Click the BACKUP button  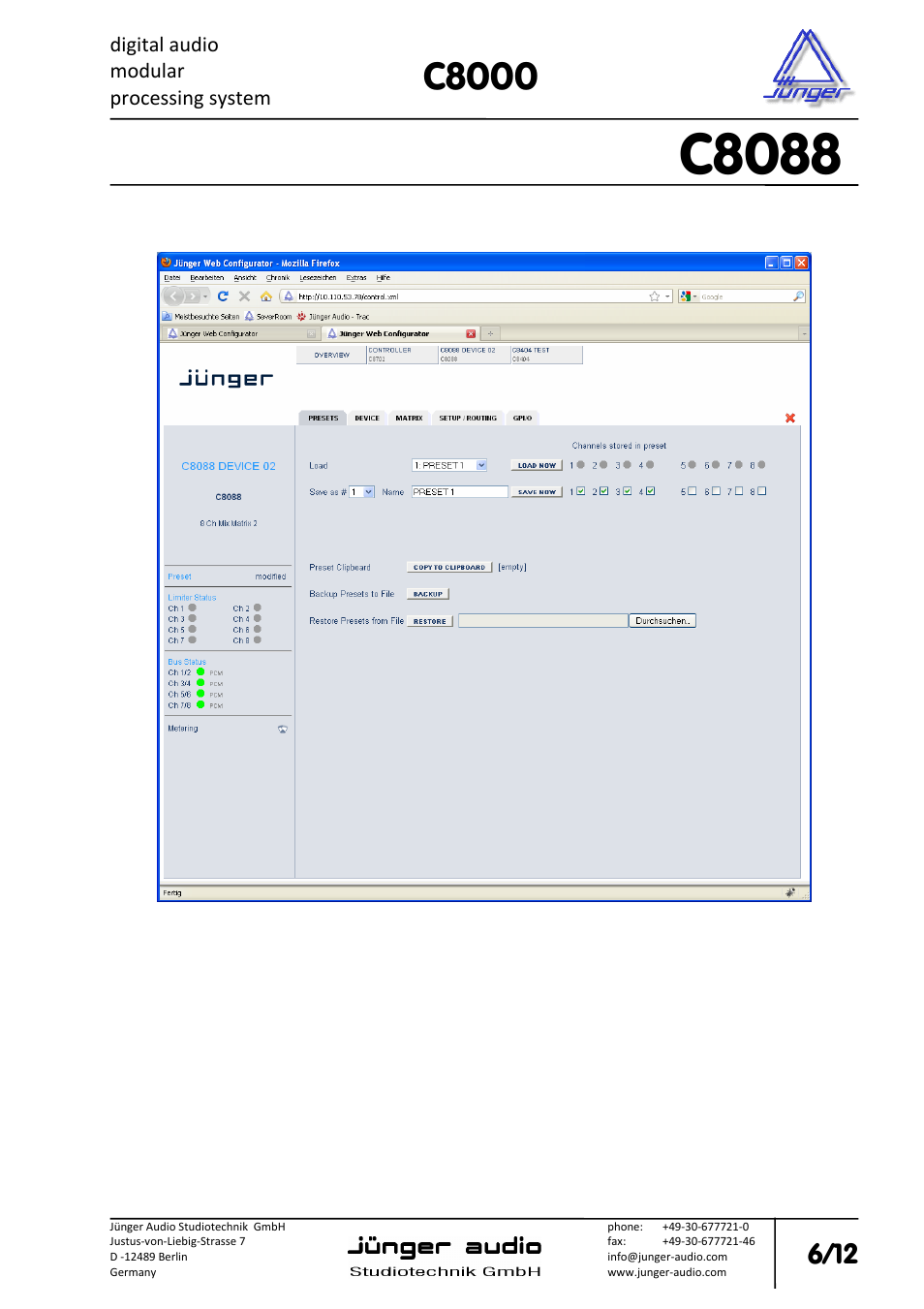pos(428,594)
